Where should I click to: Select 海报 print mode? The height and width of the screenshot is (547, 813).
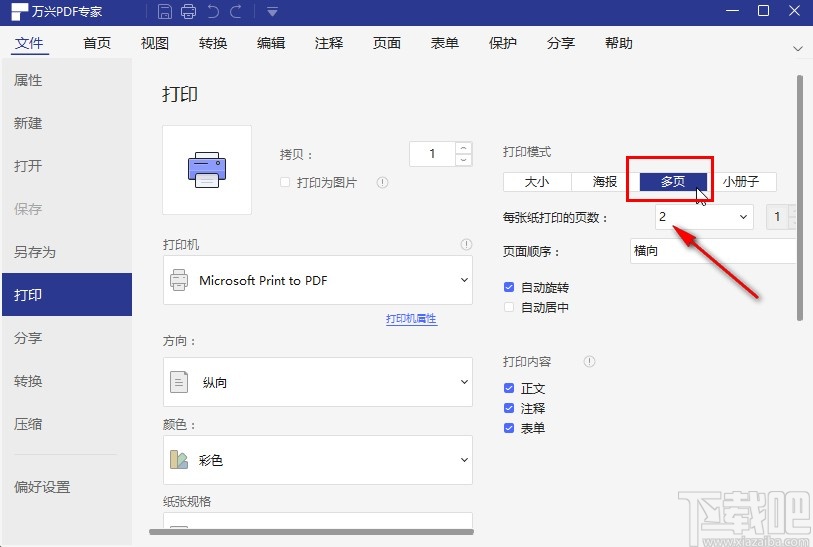pyautogui.click(x=605, y=182)
